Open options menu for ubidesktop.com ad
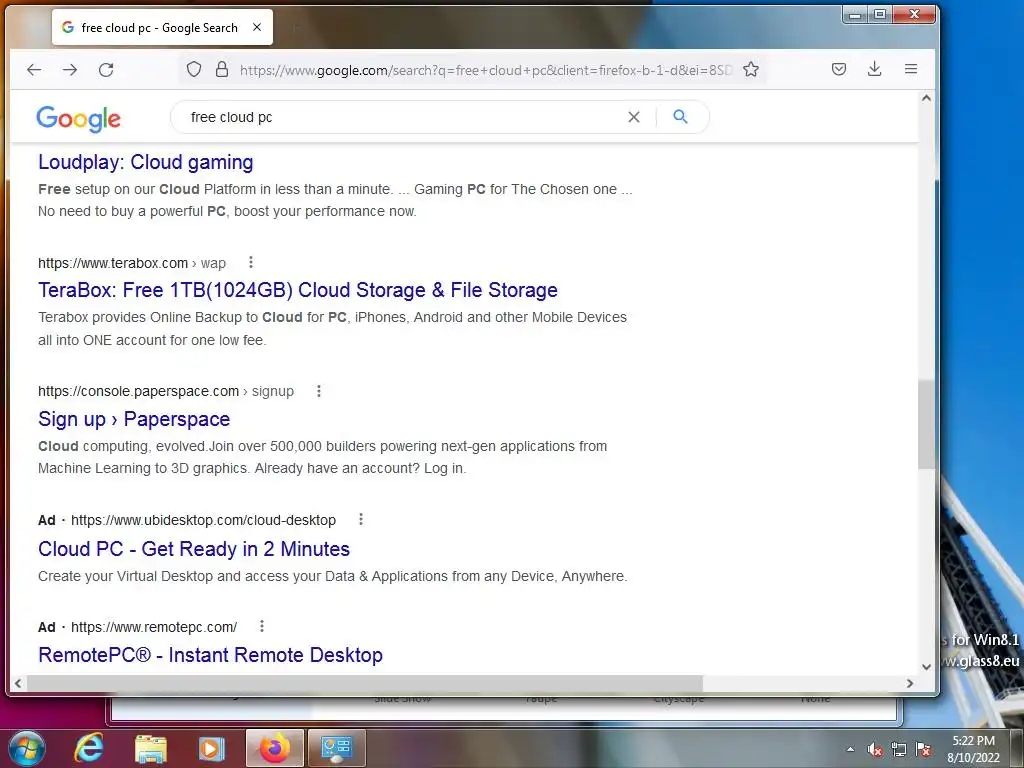The image size is (1024, 768). coord(360,519)
